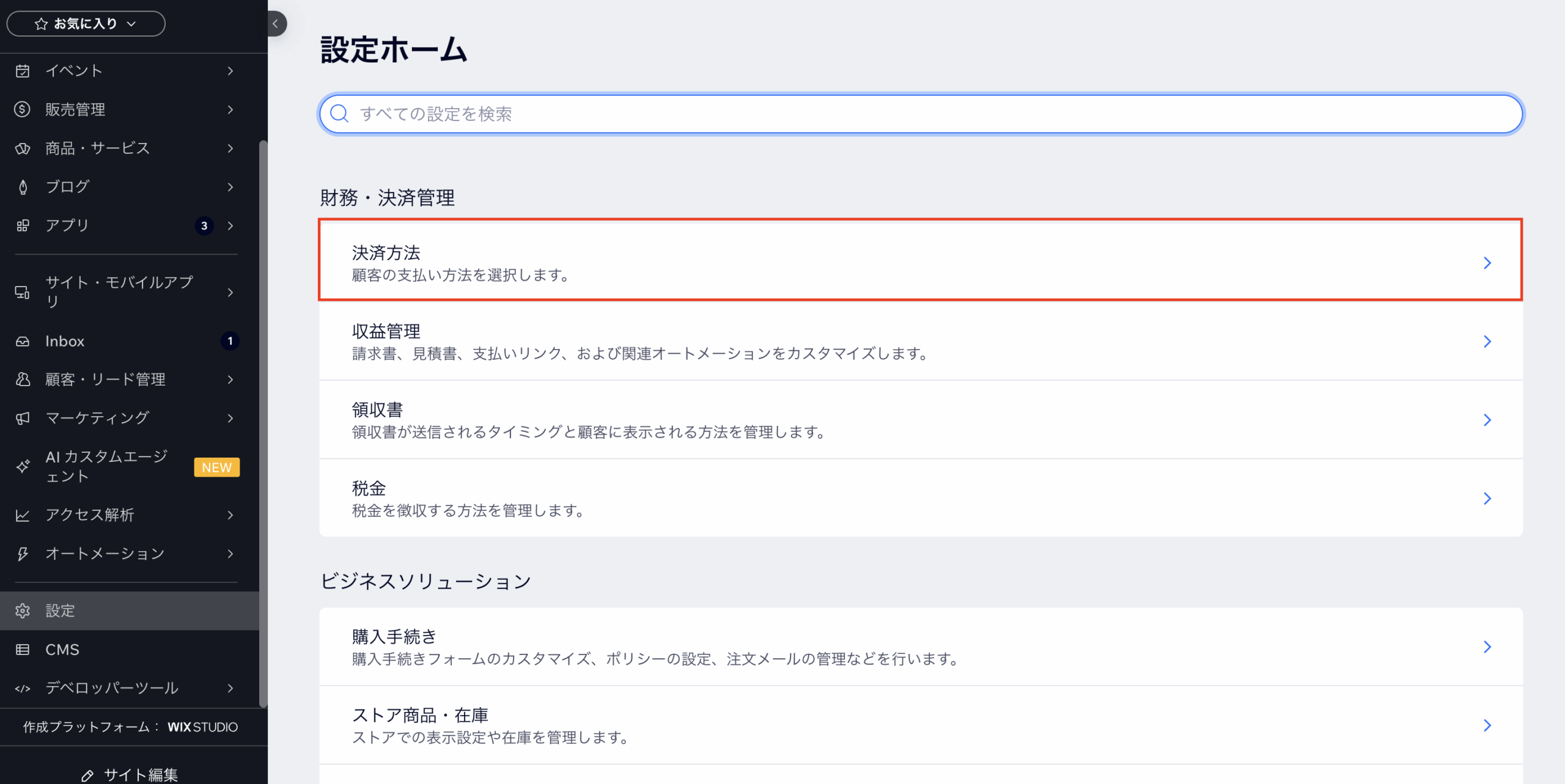Focus the すべての設定を検索 search field
This screenshot has width=1565, height=784.
pyautogui.click(x=920, y=114)
